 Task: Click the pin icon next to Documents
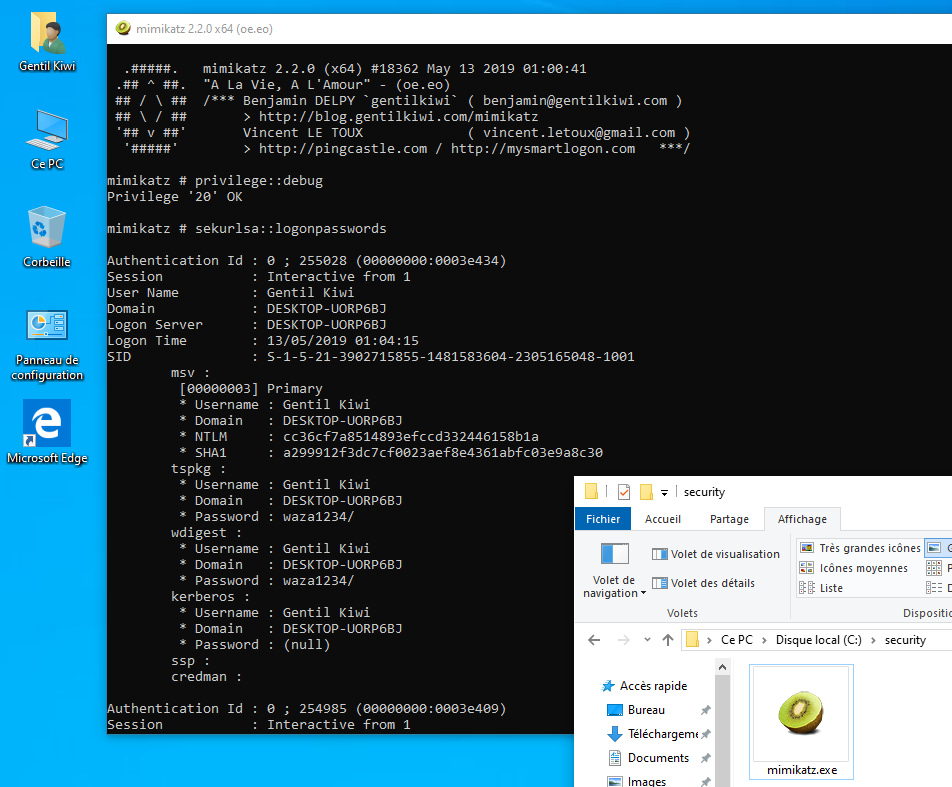pos(706,758)
